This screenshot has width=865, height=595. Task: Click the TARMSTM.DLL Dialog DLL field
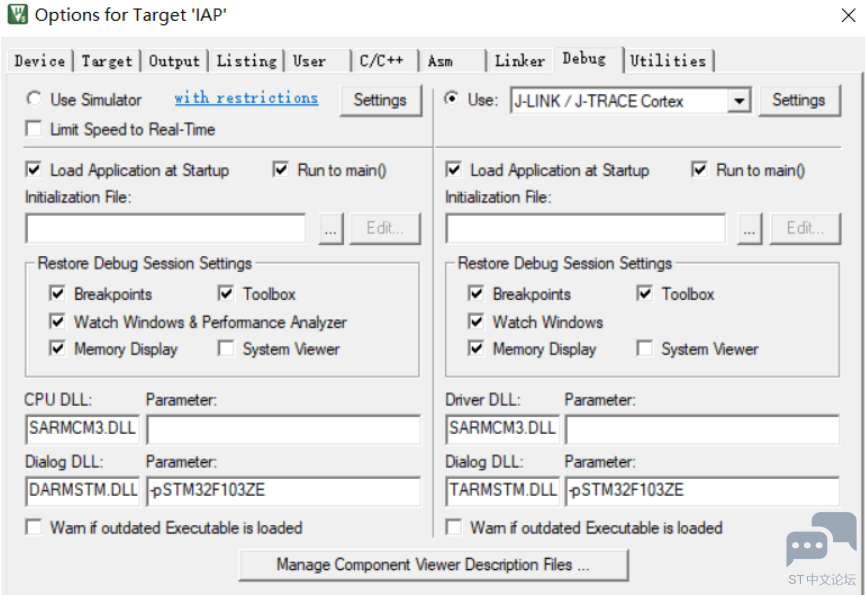[503, 491]
